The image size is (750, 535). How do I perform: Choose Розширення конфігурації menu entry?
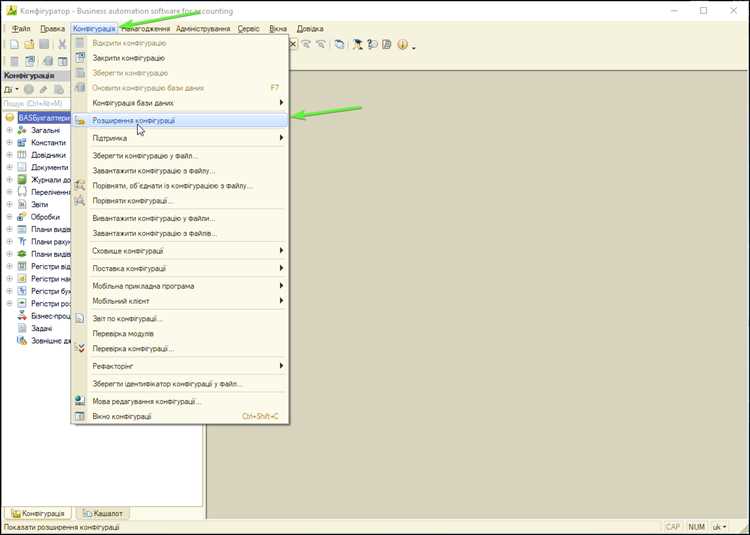point(180,120)
